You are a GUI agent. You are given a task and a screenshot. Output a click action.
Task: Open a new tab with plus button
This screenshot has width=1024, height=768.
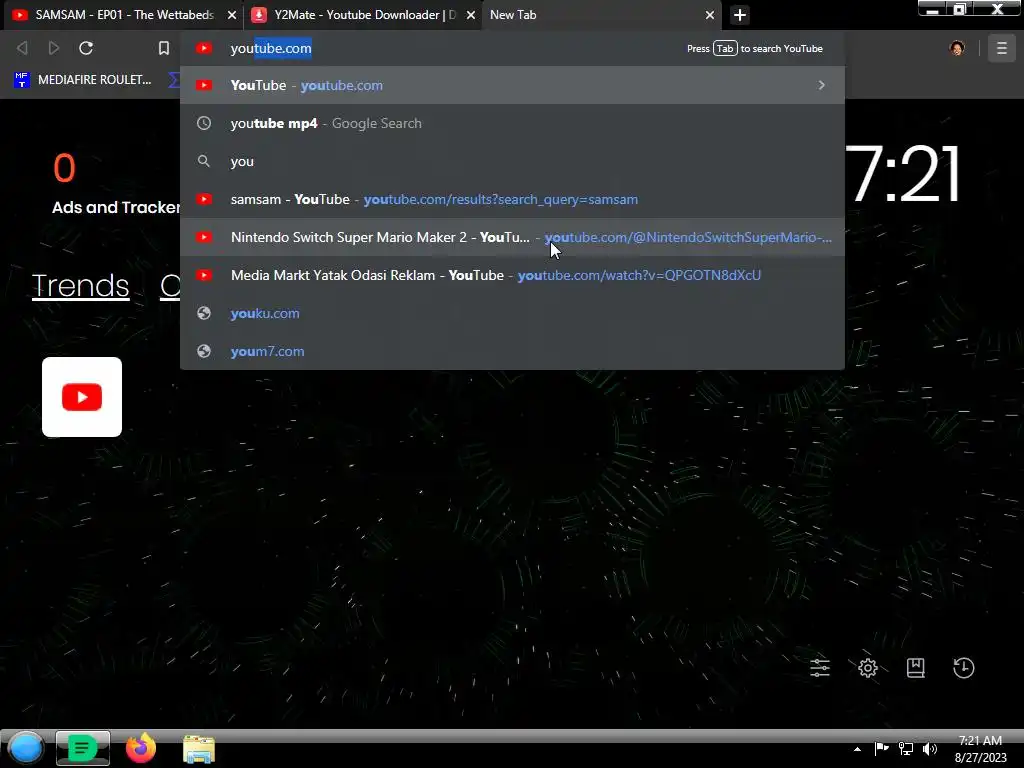click(739, 15)
